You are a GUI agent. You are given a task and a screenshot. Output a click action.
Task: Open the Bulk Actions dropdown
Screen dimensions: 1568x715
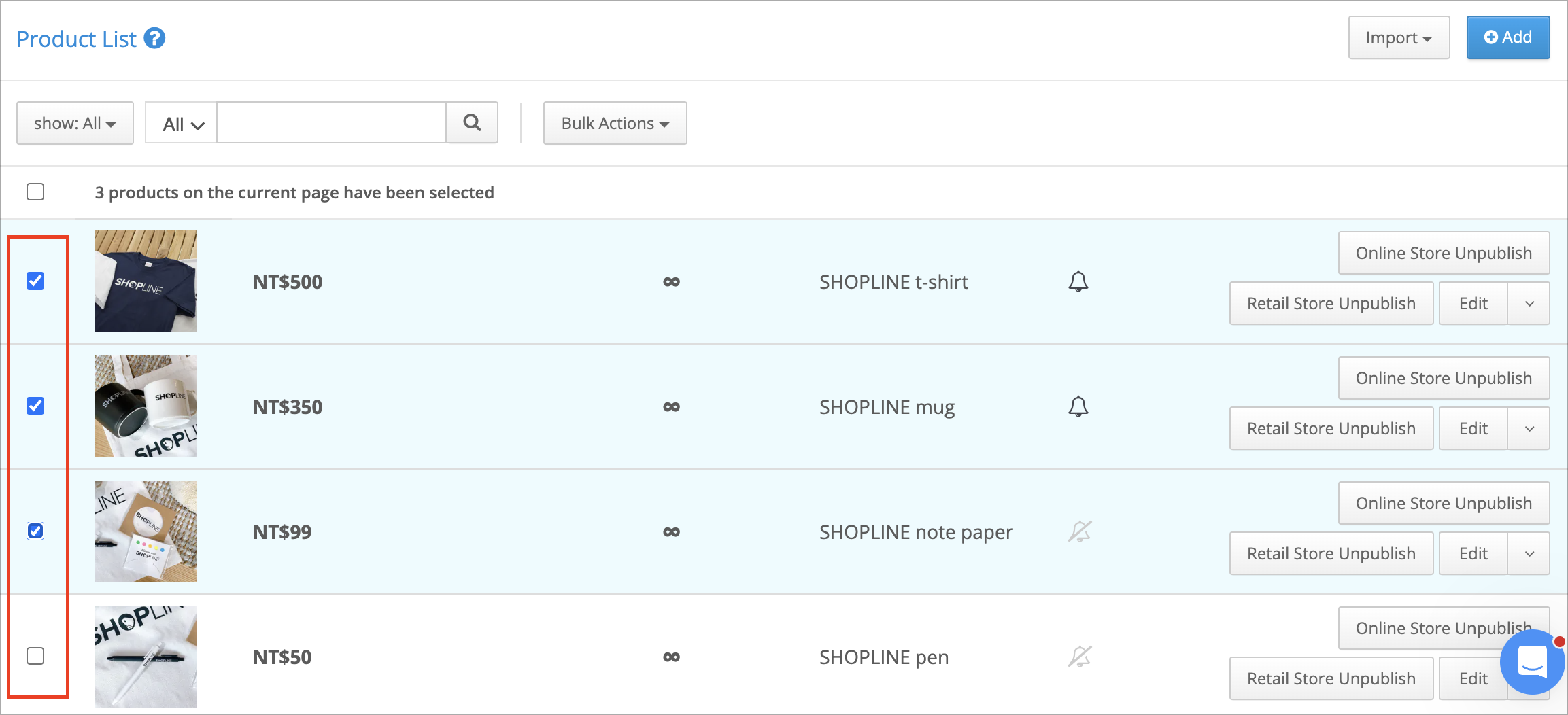(615, 123)
